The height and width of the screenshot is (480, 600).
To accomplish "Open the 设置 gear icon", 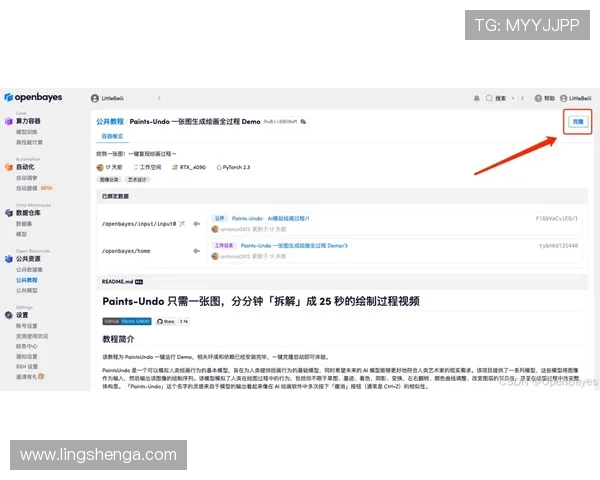I will pos(9,315).
